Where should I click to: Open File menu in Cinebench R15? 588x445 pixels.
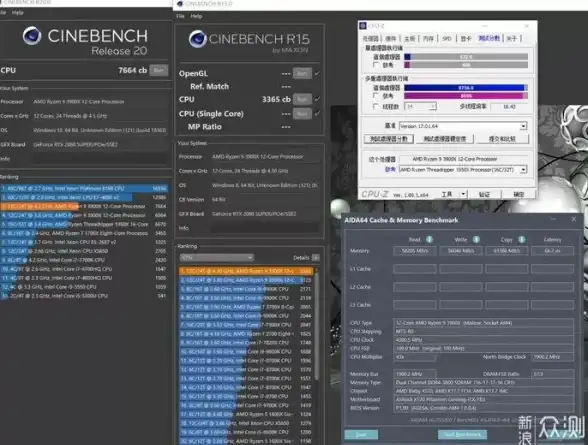coord(180,16)
